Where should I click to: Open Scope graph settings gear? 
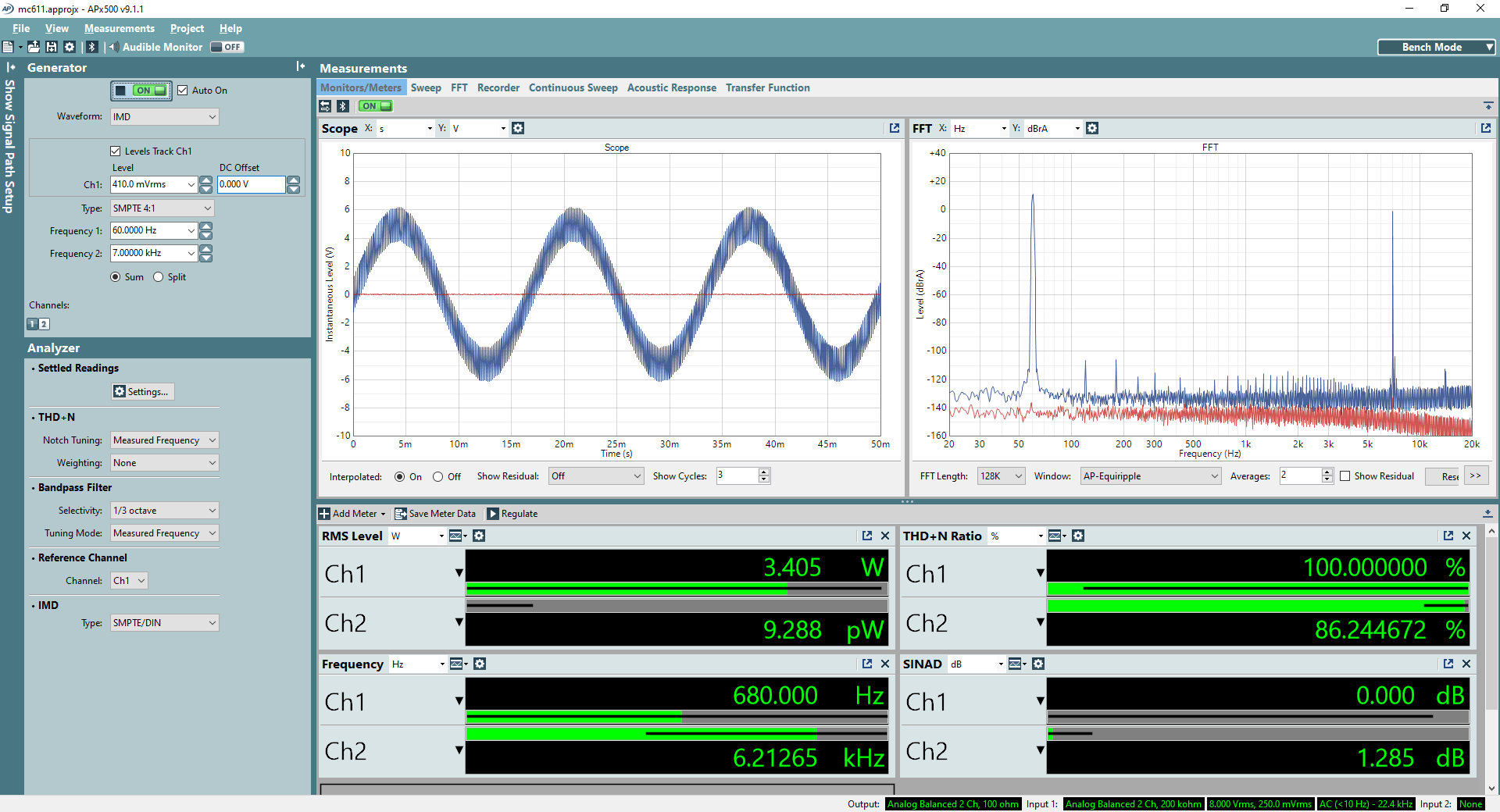coord(518,128)
